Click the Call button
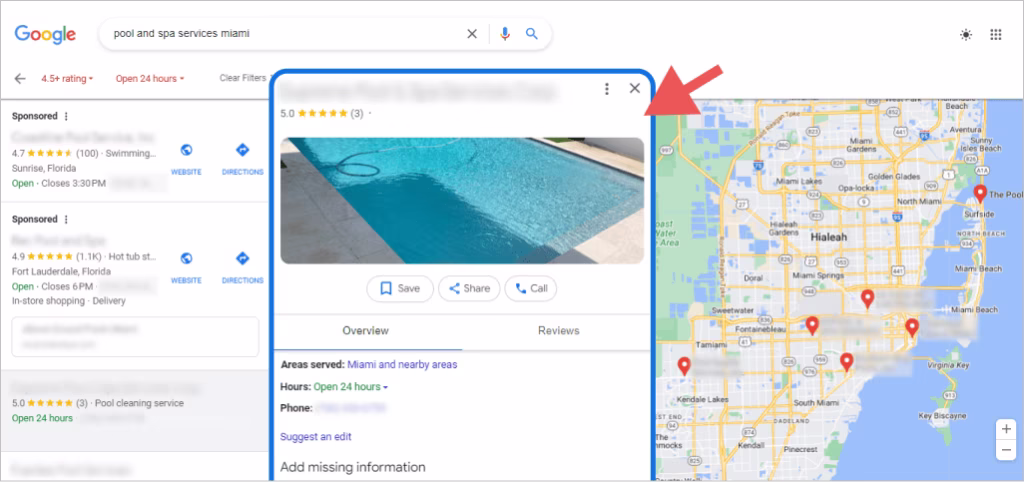The image size is (1024, 482). 531,289
